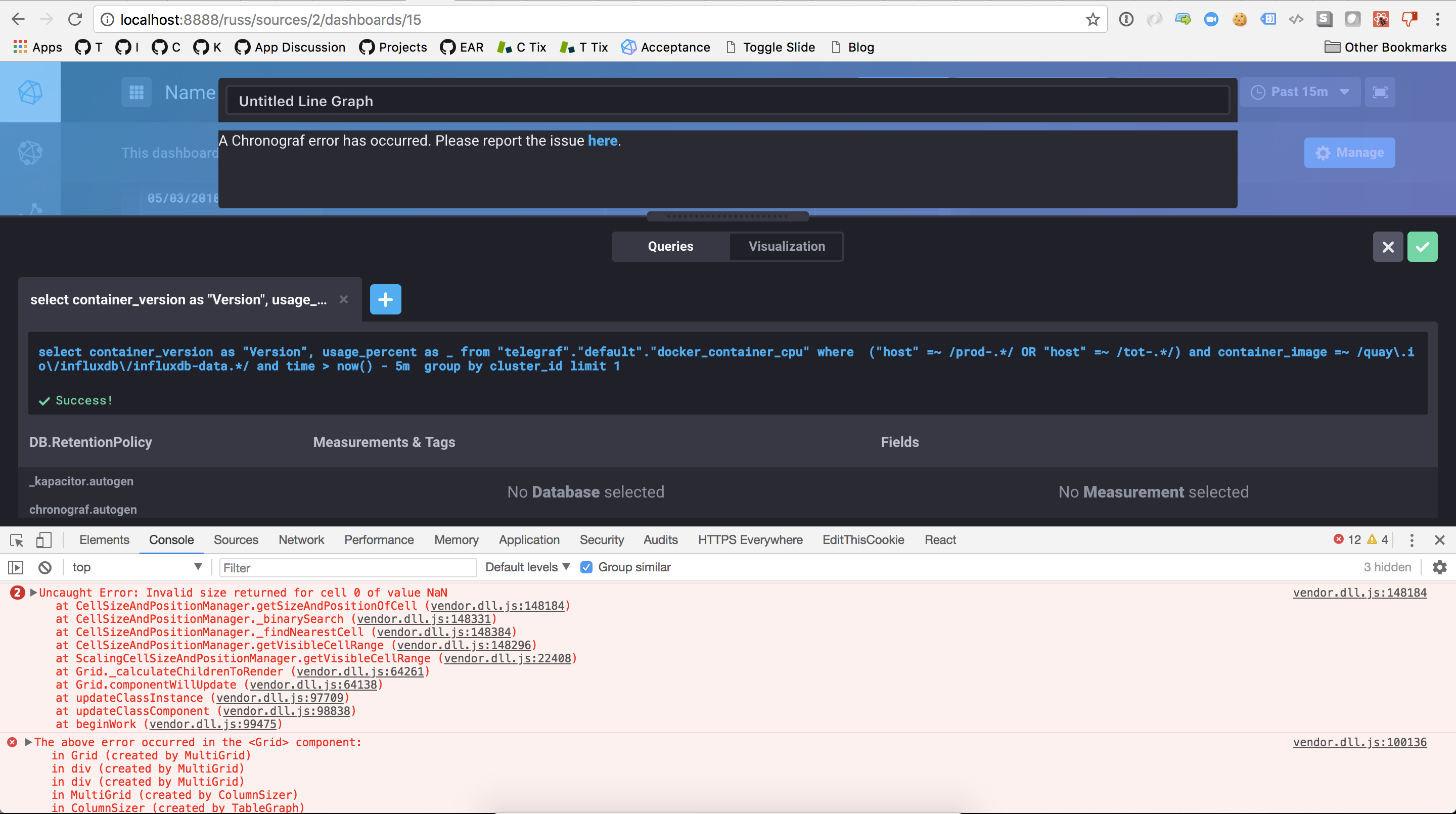This screenshot has width=1456, height=814.
Task: Cancel cell editor with X button
Action: (x=1388, y=246)
